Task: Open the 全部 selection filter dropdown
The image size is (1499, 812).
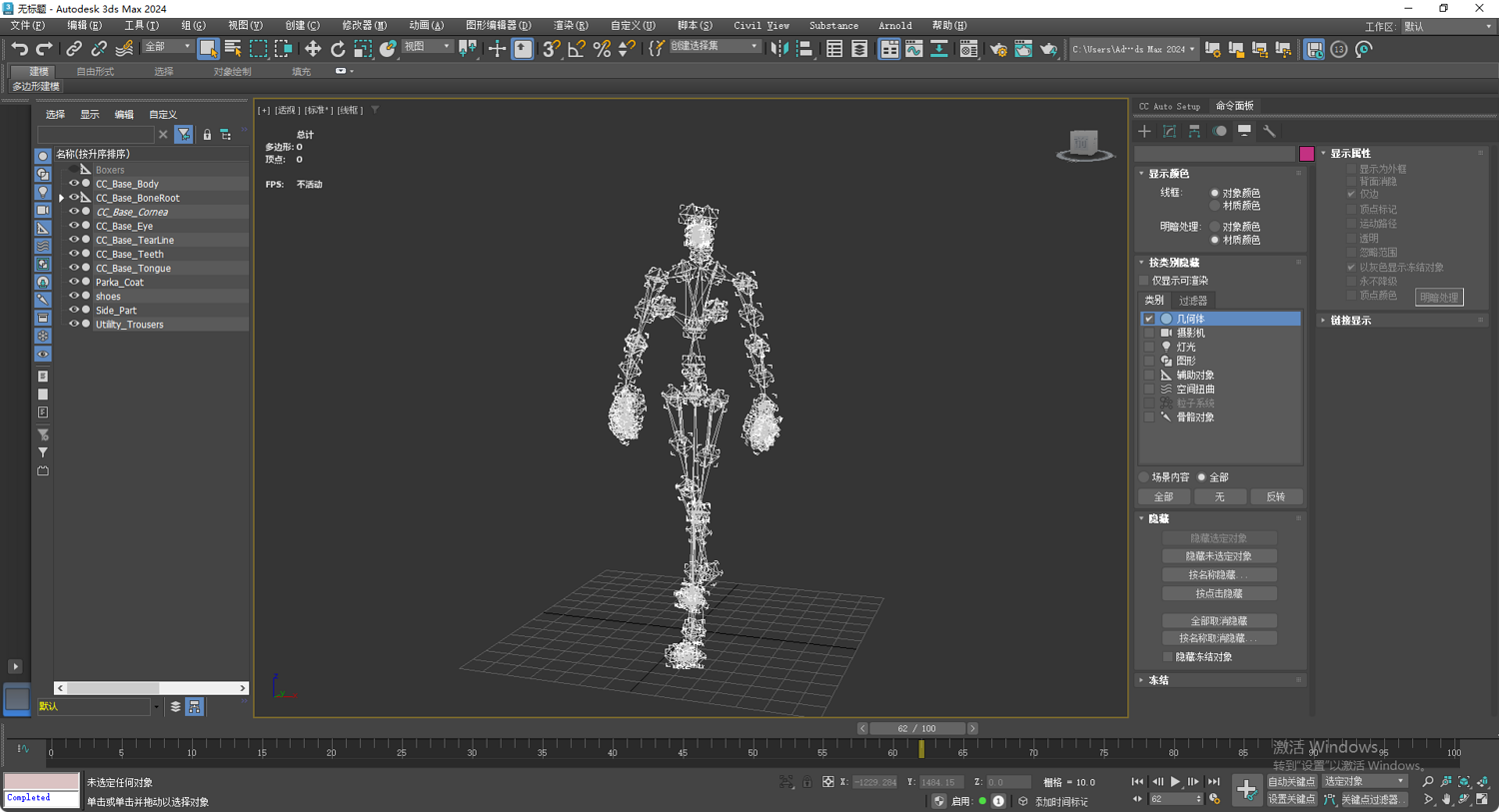Action: 167,47
